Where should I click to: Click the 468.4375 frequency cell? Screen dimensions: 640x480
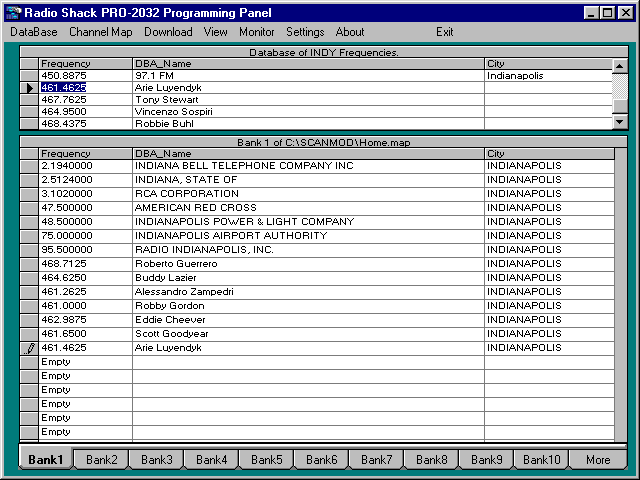tap(85, 124)
